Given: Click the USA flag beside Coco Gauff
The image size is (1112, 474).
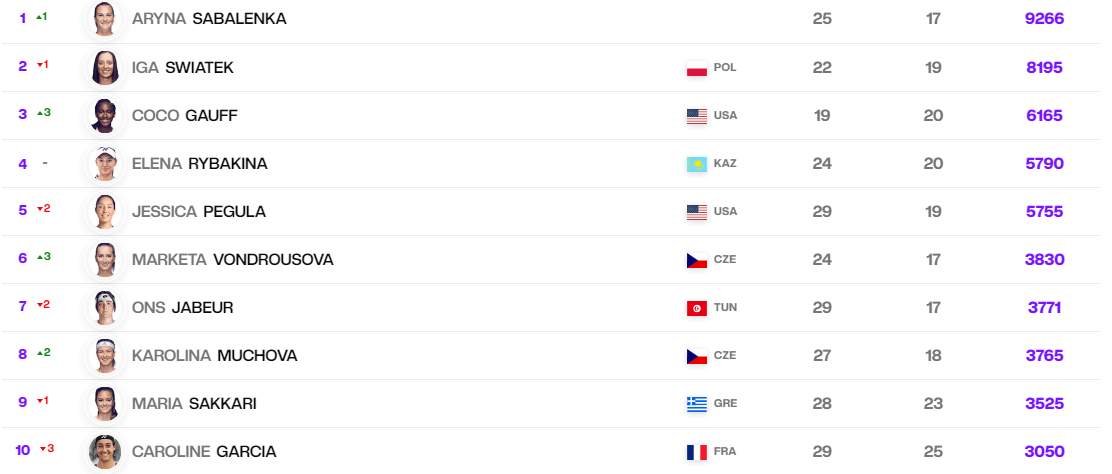Looking at the screenshot, I should pos(696,116).
